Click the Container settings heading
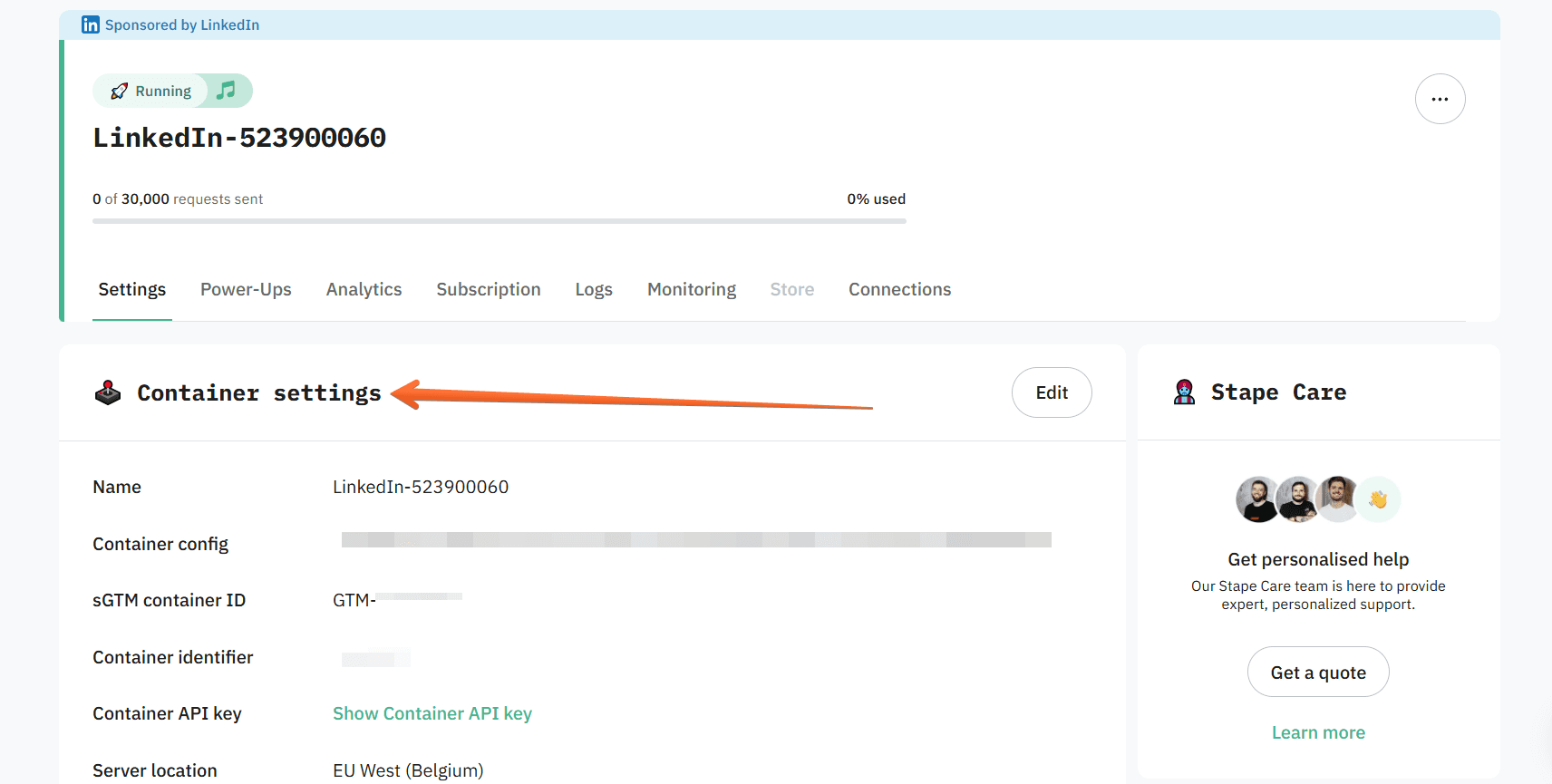The width and height of the screenshot is (1552, 784). (259, 392)
